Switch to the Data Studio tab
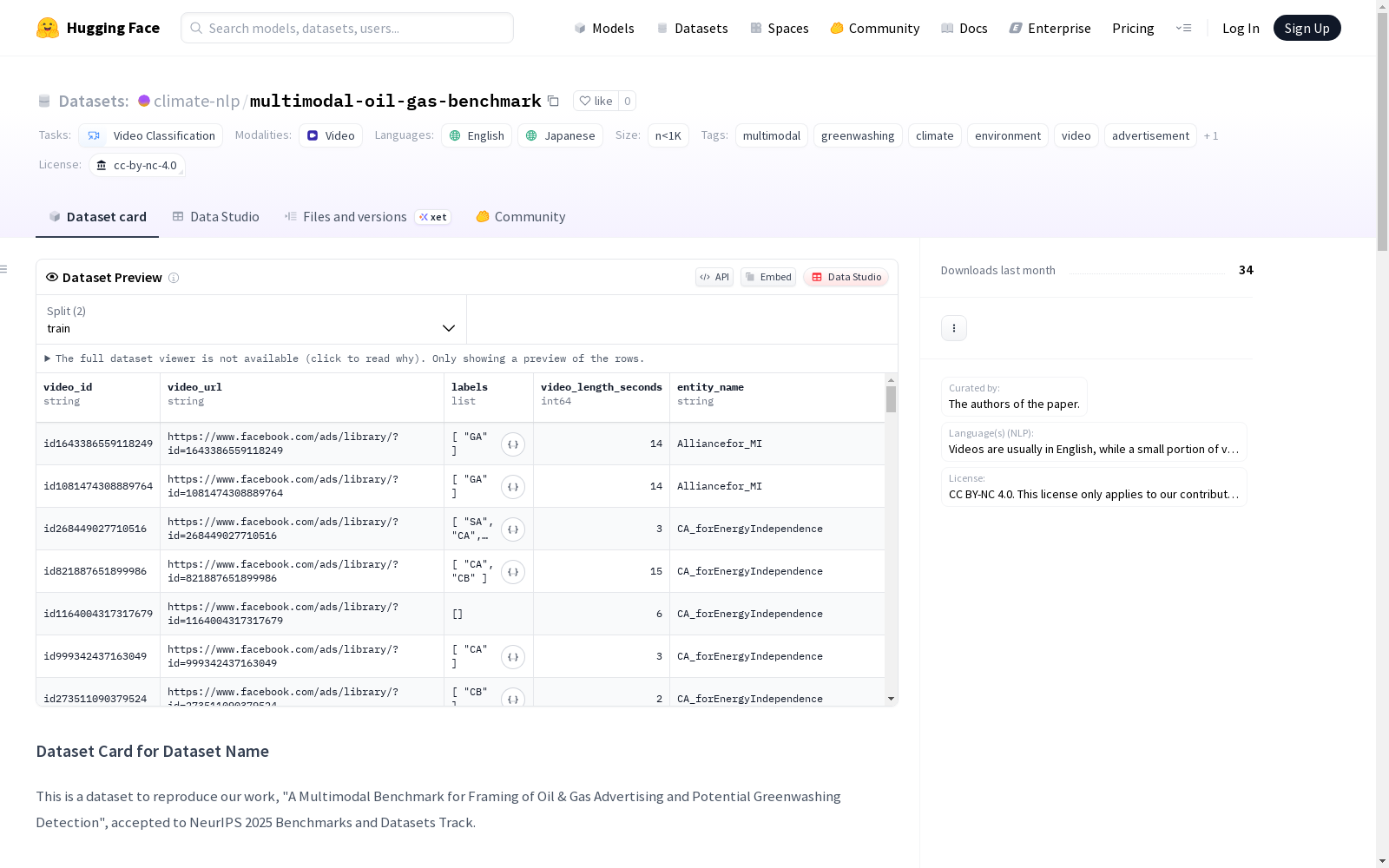 point(216,217)
